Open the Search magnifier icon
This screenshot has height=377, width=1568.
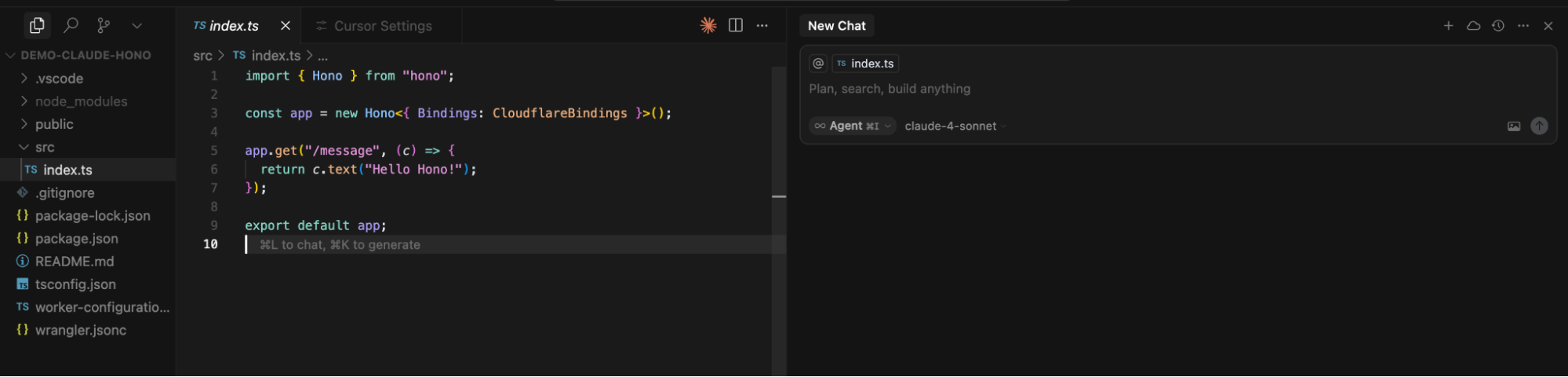click(71, 26)
